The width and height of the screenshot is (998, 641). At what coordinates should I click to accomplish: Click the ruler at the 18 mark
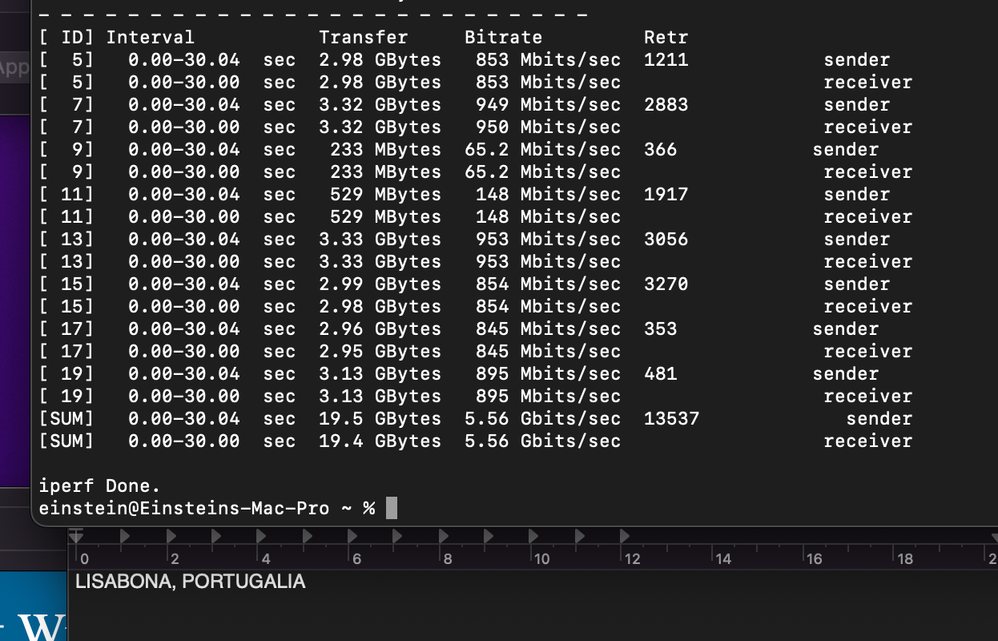pyautogui.click(x=904, y=558)
